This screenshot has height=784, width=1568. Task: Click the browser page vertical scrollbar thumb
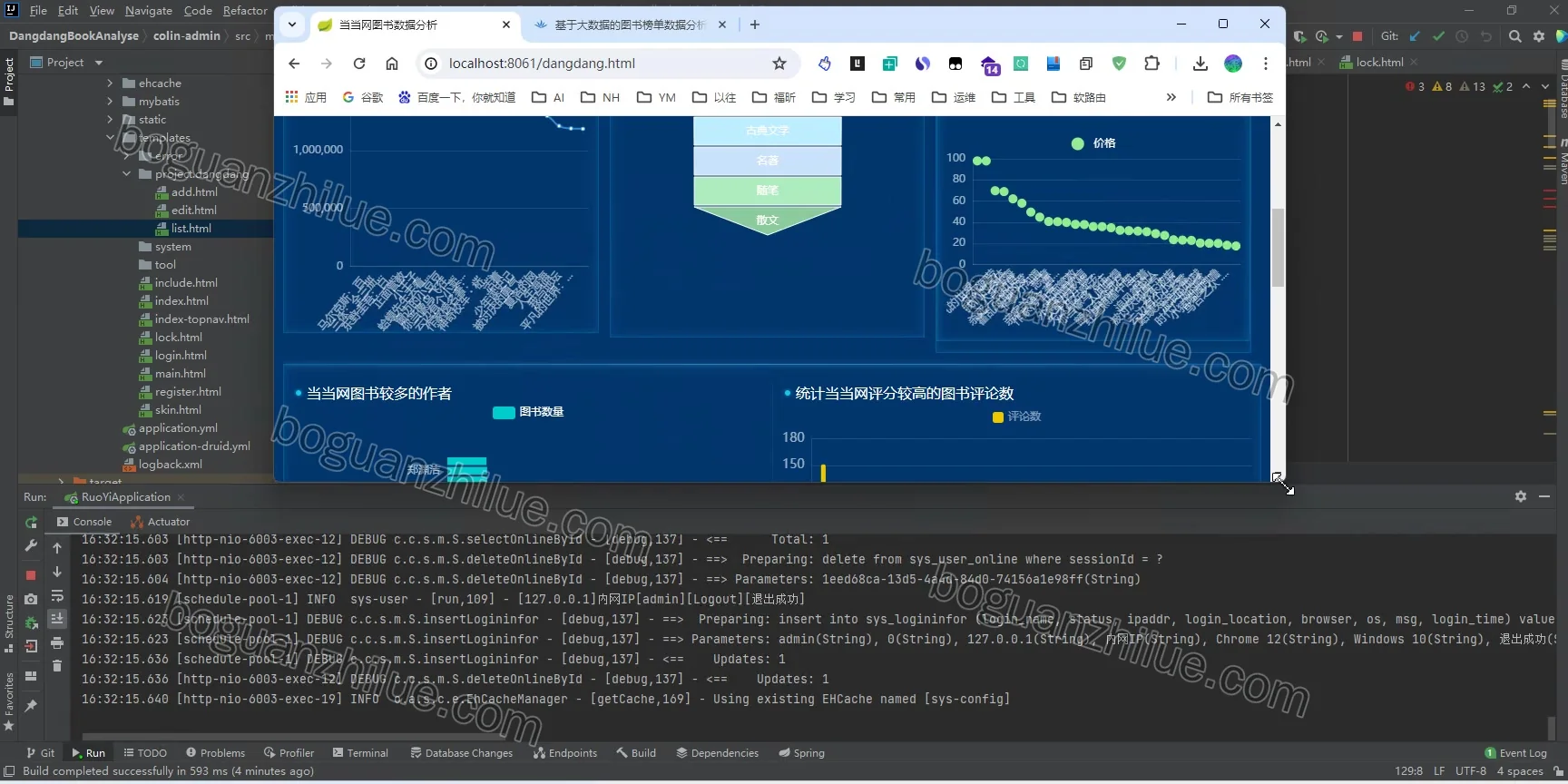[1278, 248]
